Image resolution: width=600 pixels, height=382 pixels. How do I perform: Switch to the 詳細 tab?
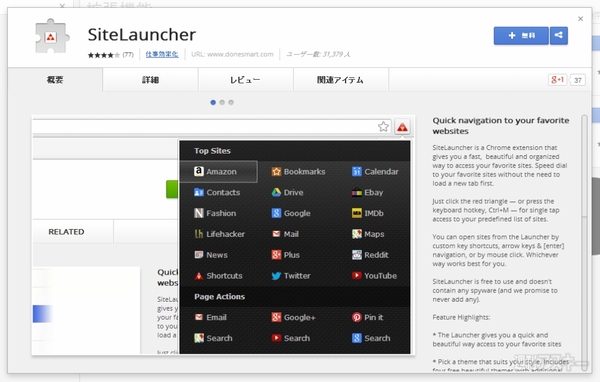click(150, 80)
